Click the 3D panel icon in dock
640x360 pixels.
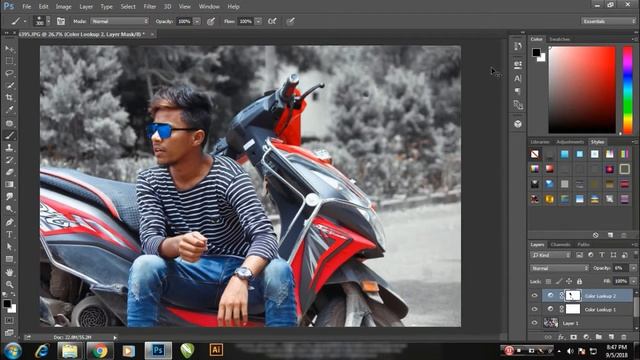coord(518,124)
